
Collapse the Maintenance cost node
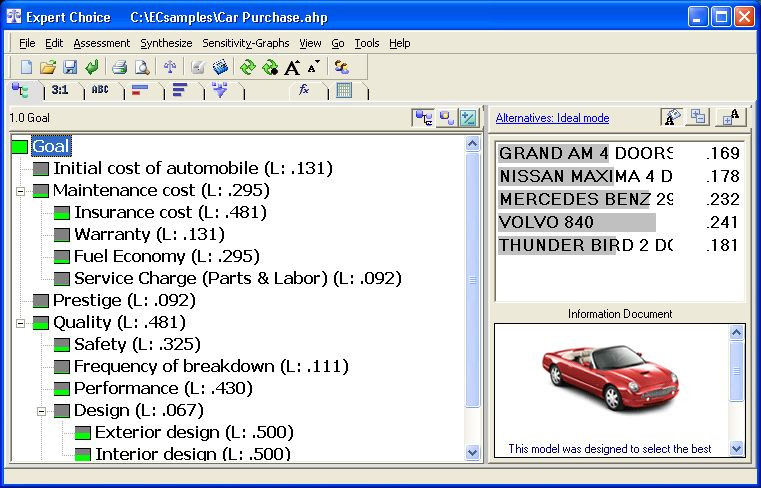point(20,191)
